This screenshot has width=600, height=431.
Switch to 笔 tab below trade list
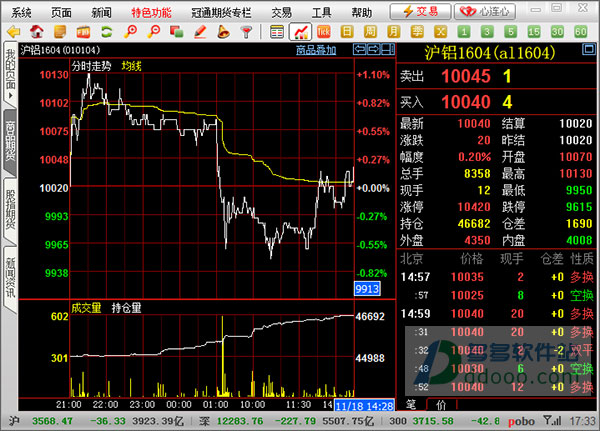(411, 404)
